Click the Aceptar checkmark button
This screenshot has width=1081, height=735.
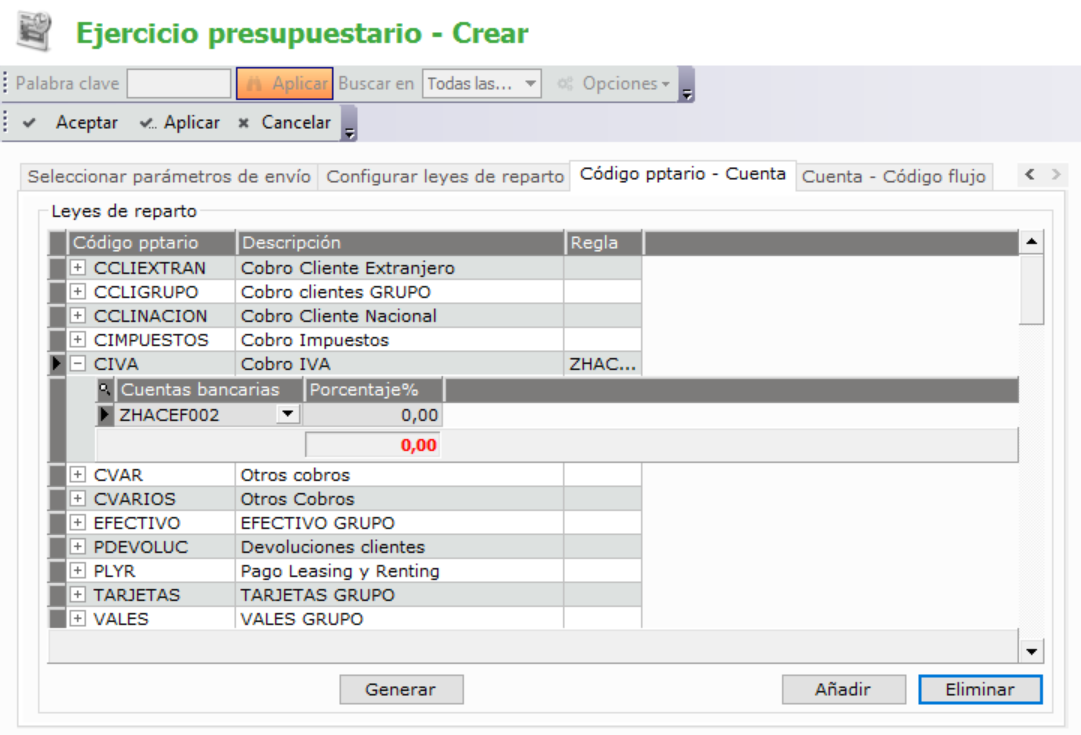coord(70,123)
